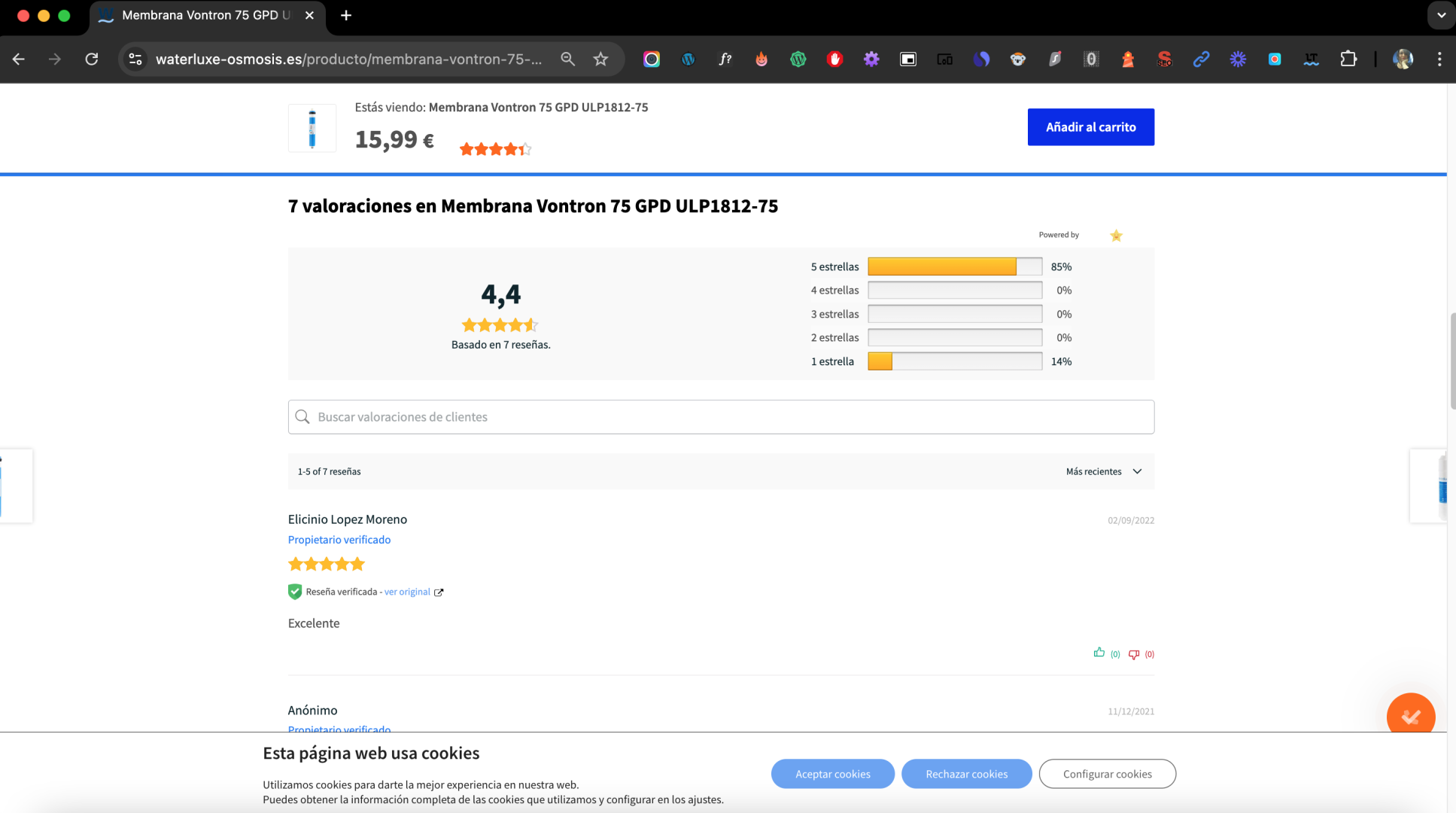This screenshot has width=1456, height=813.
Task: Filter reviews by 4 estrellas bar
Action: point(955,290)
